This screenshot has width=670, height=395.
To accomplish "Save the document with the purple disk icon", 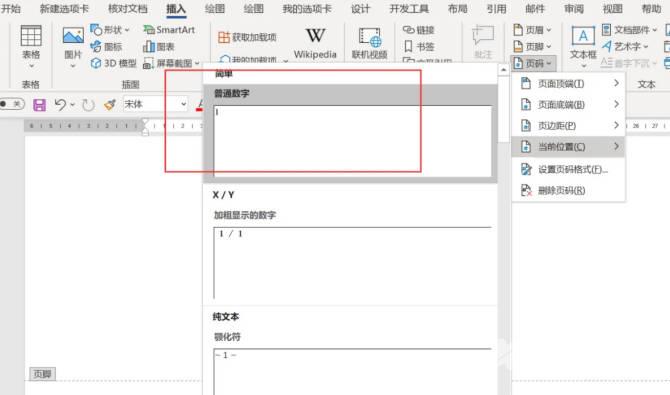I will [x=39, y=105].
